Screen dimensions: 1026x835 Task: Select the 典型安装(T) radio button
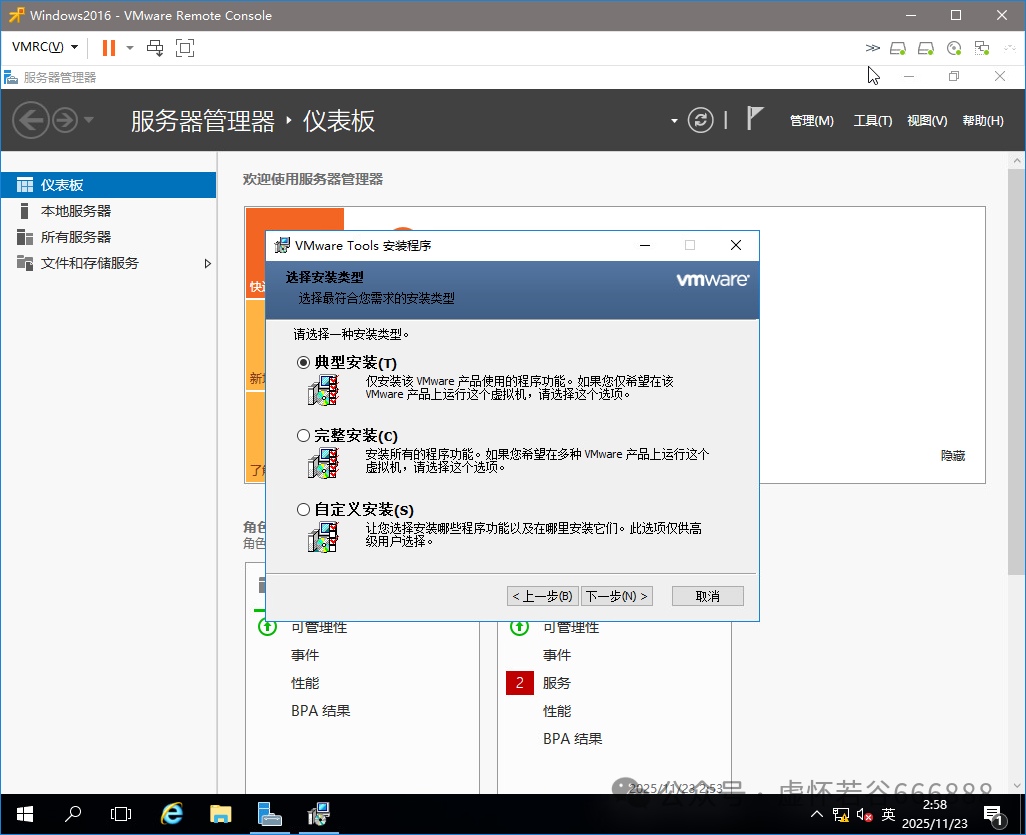pos(303,363)
